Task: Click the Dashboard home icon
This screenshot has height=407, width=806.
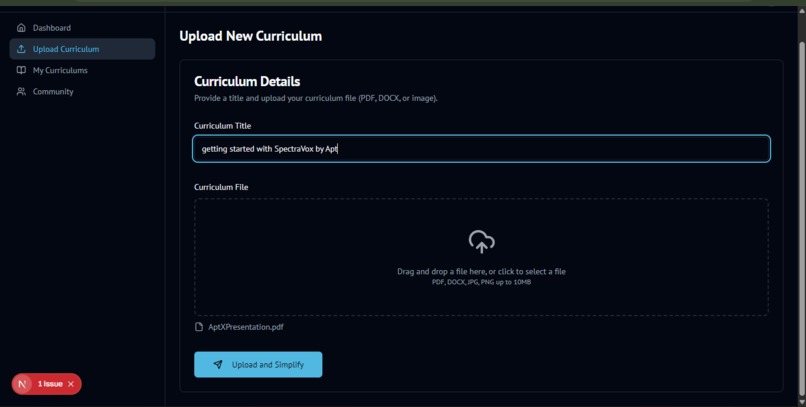Action: tap(21, 28)
